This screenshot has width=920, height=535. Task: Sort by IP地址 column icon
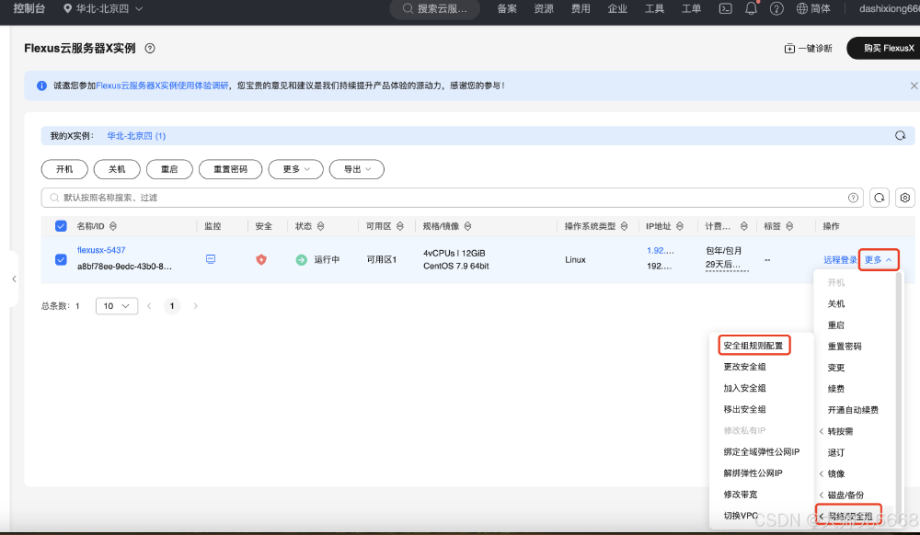(x=679, y=226)
